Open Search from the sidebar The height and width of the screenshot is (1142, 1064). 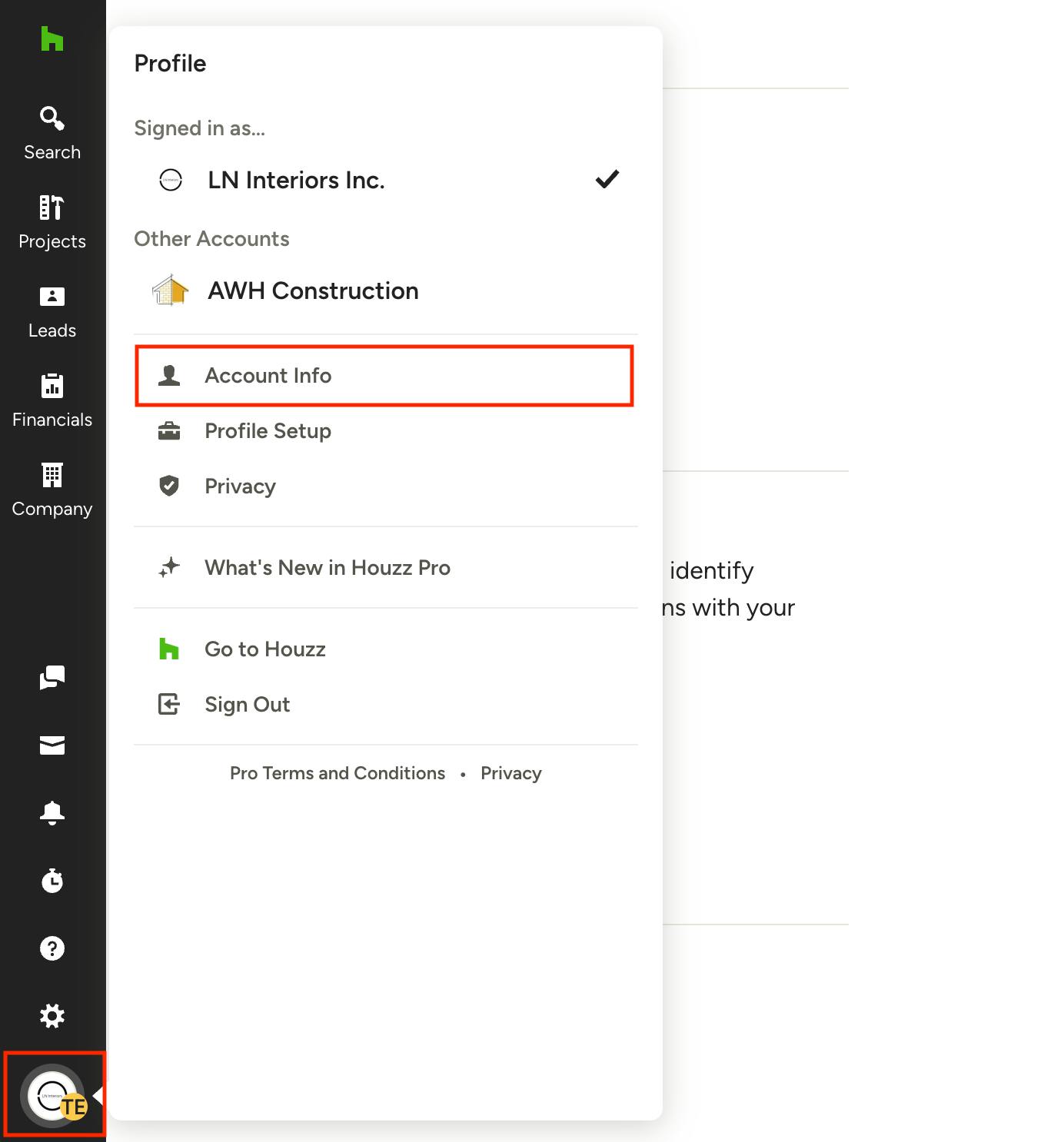click(52, 134)
